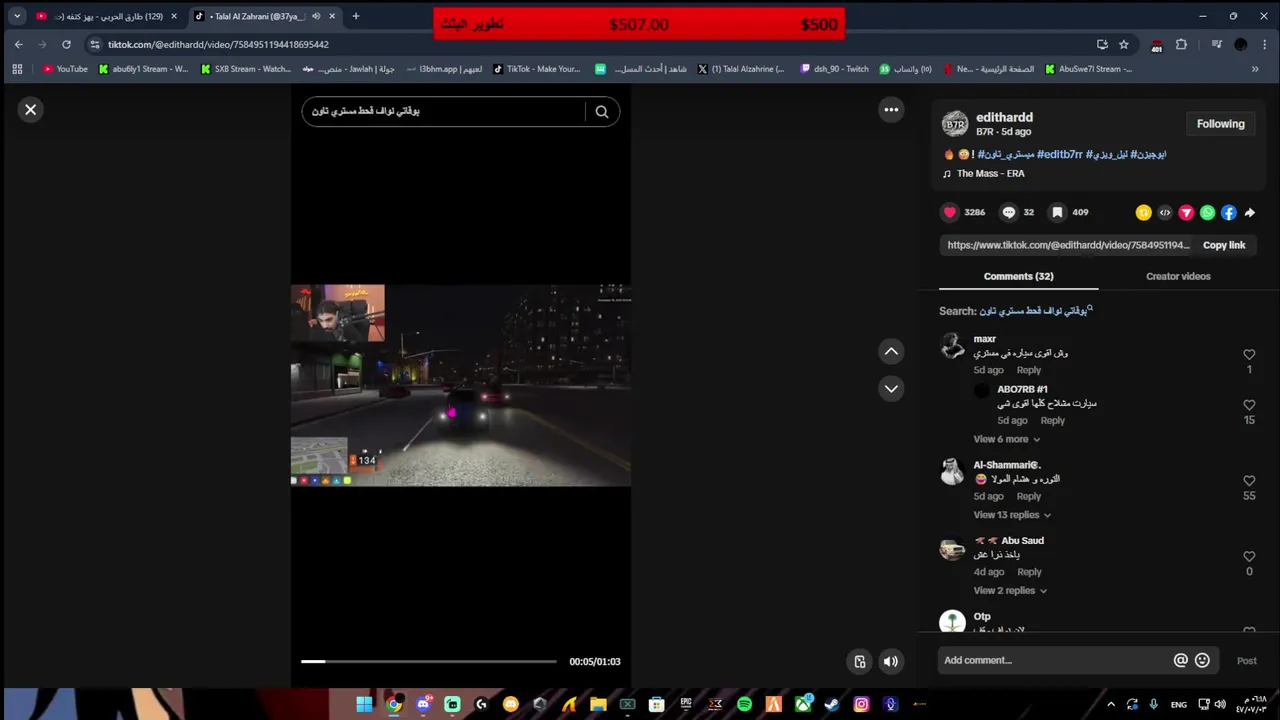
Task: Open the SXB Stream - Watch bookmark
Action: [246, 69]
